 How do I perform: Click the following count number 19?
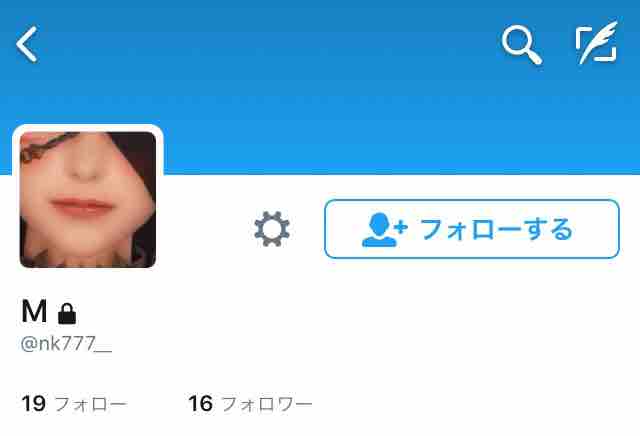click(33, 404)
